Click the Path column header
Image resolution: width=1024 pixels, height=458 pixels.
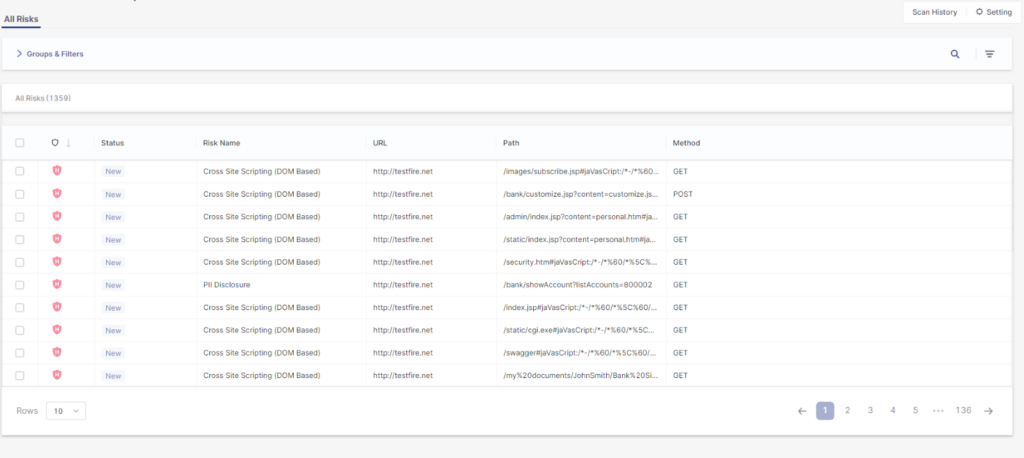[x=511, y=142]
